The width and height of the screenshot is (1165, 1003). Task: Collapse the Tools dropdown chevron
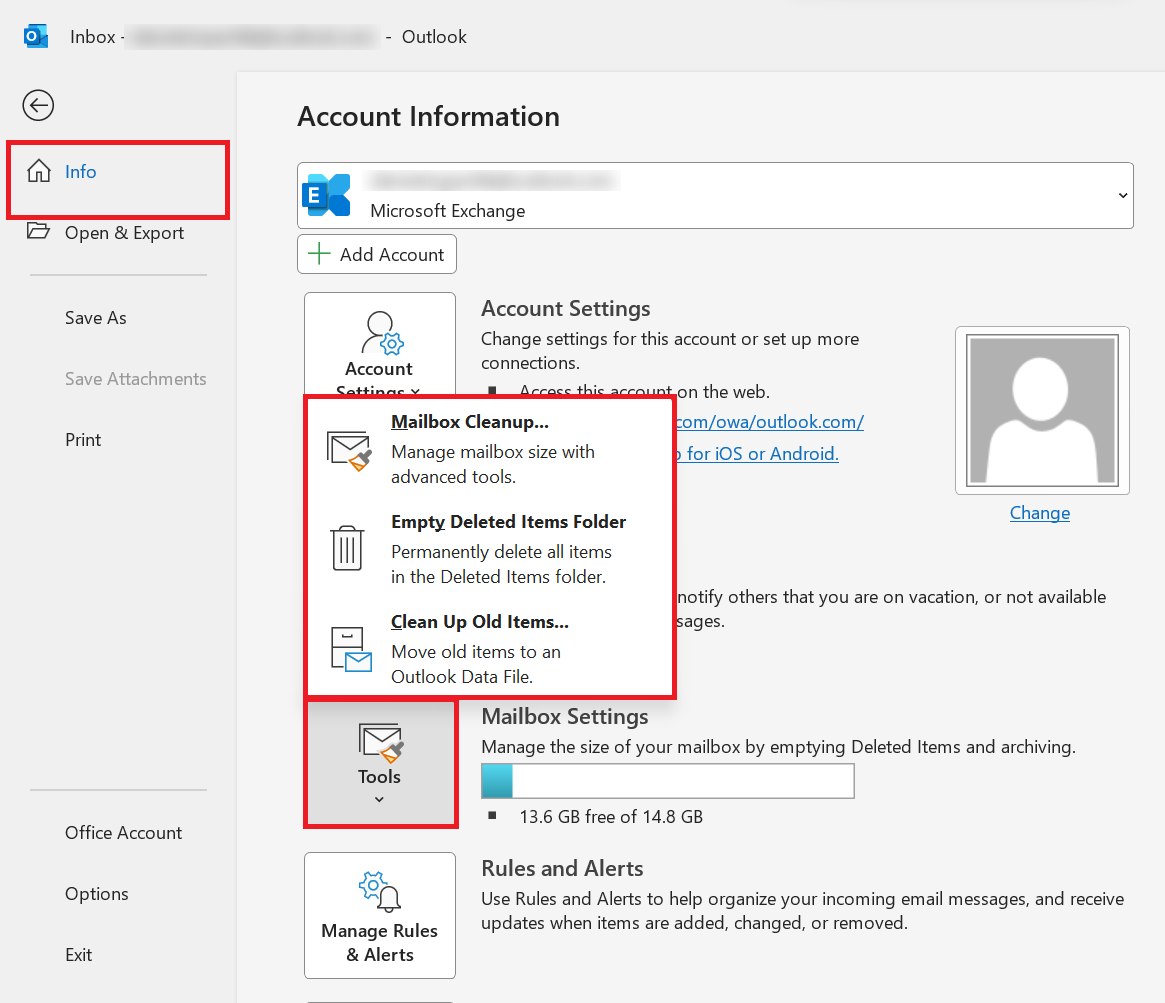[379, 799]
